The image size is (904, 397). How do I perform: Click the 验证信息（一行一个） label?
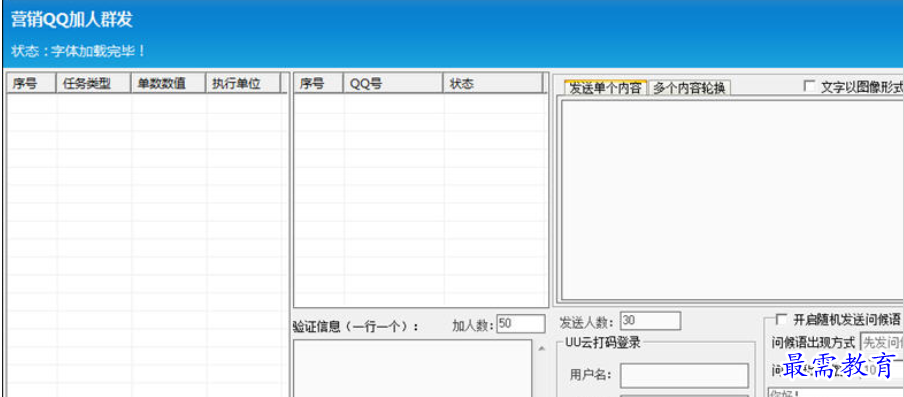(356, 327)
